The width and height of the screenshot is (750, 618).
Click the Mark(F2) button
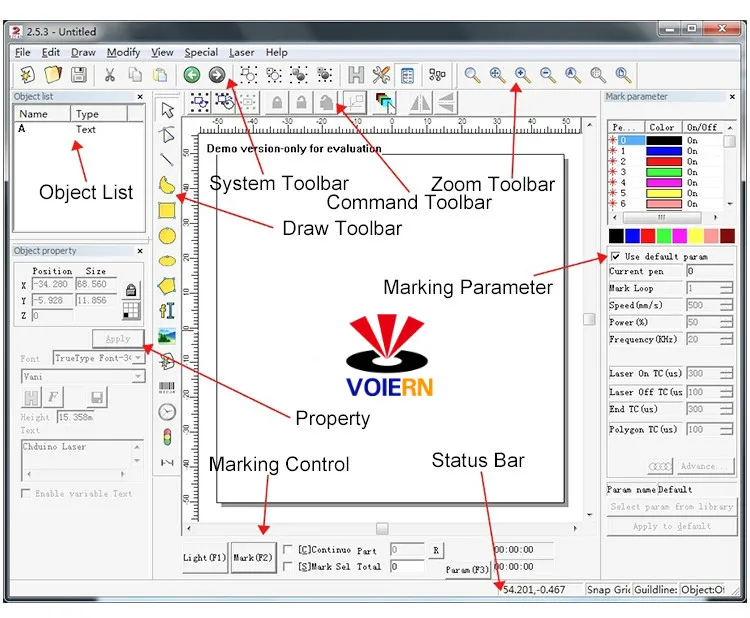click(253, 558)
